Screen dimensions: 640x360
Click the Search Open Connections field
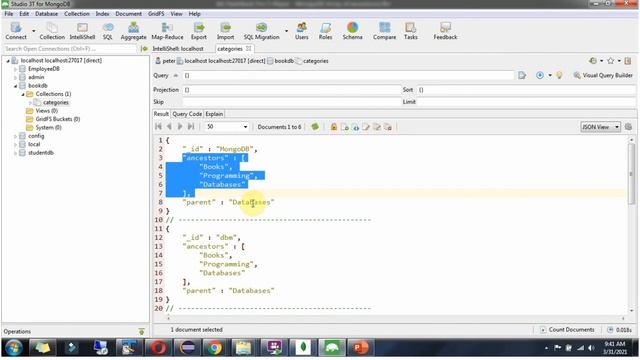tap(70, 49)
